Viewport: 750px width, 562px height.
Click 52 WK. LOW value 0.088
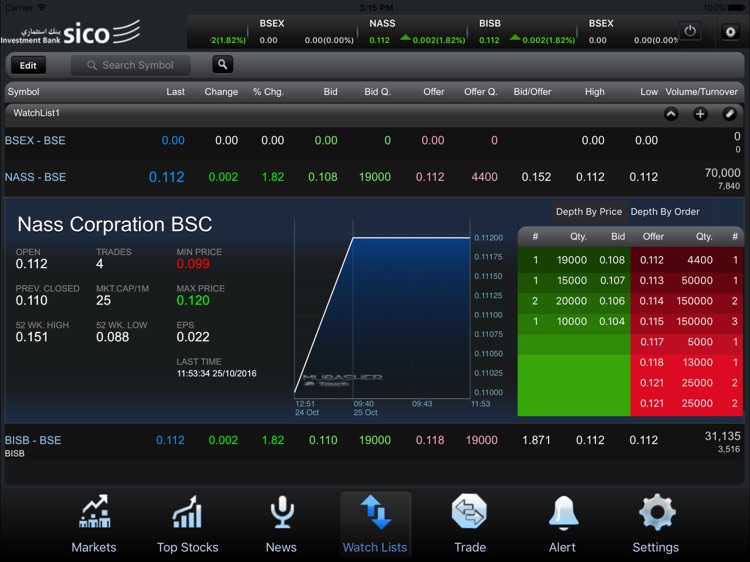112,337
